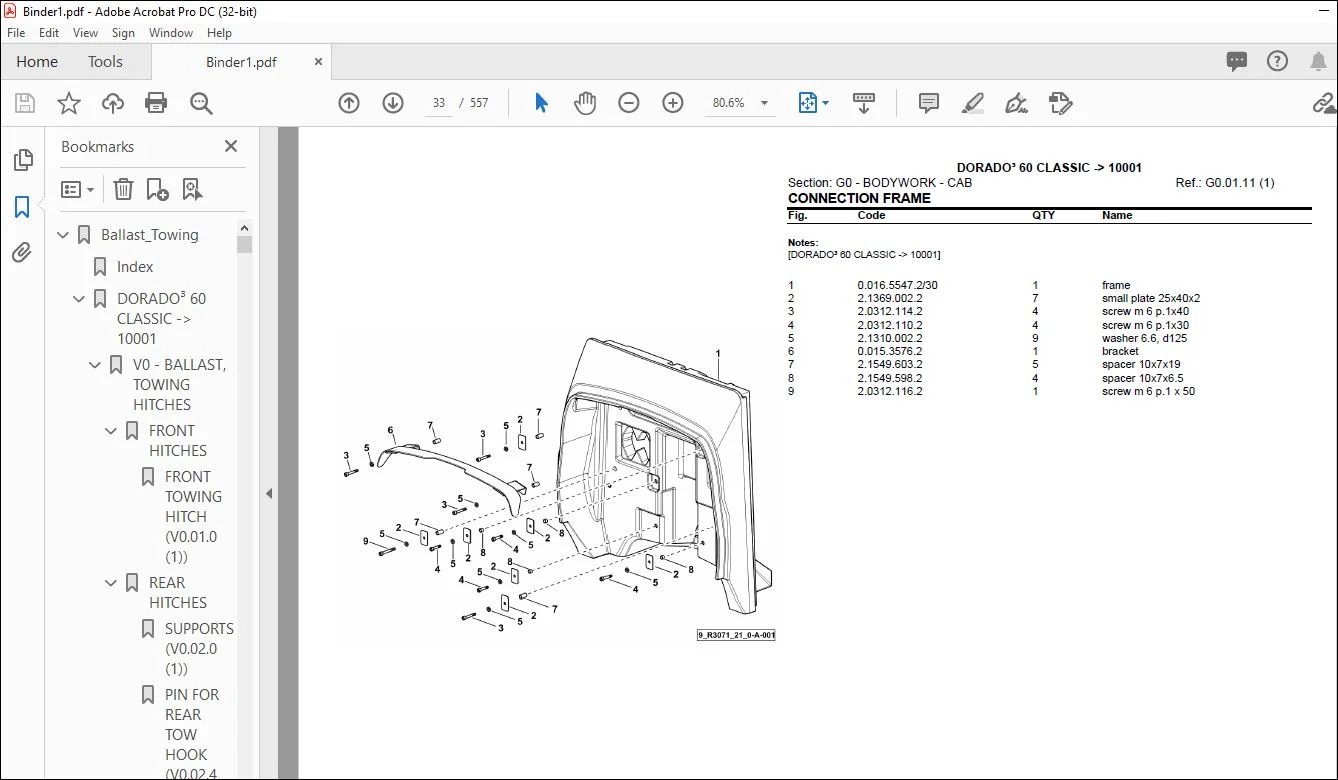
Task: Click the Stamp tool icon
Action: [1061, 103]
